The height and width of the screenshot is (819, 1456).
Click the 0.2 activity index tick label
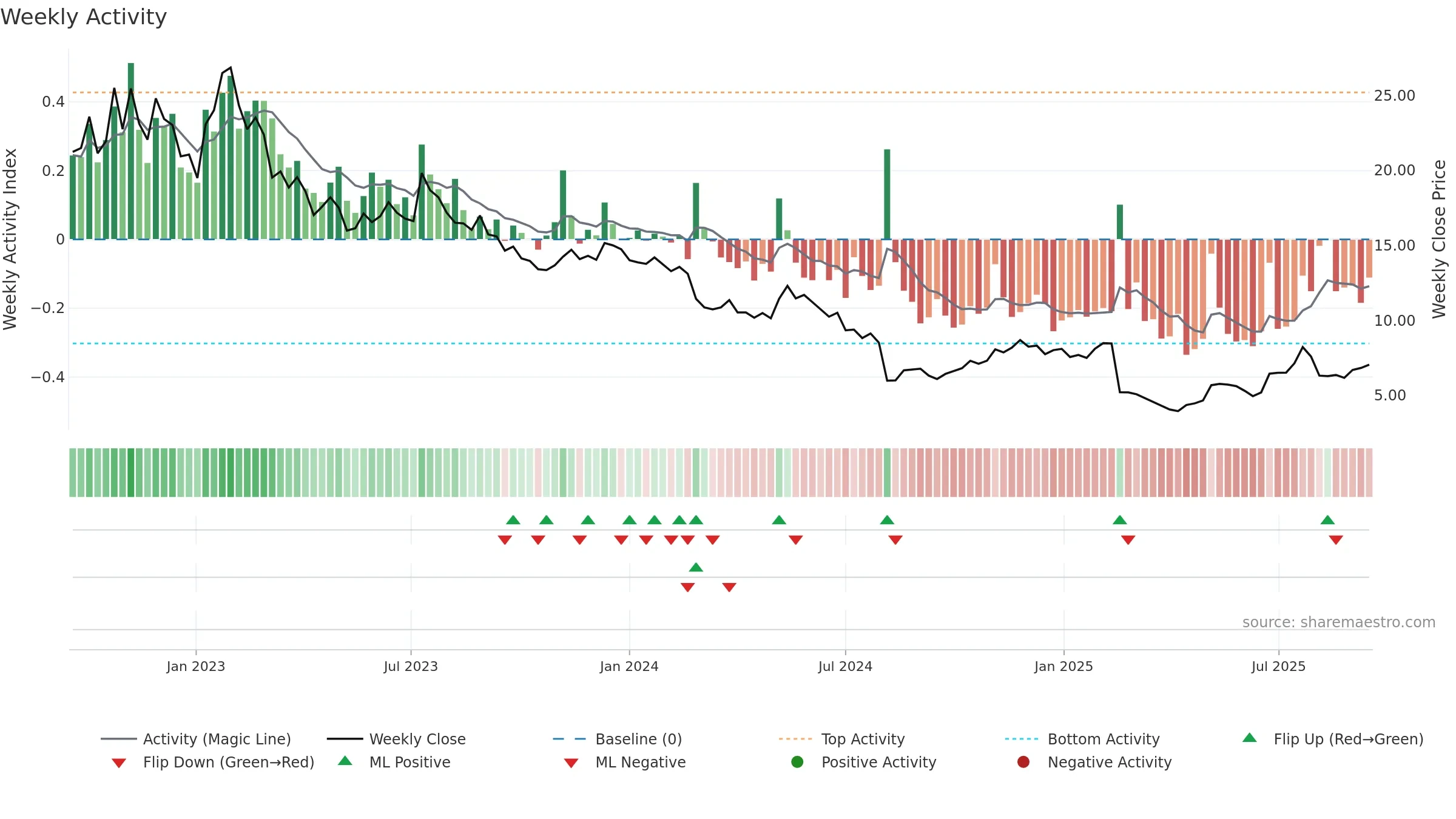pos(53,170)
